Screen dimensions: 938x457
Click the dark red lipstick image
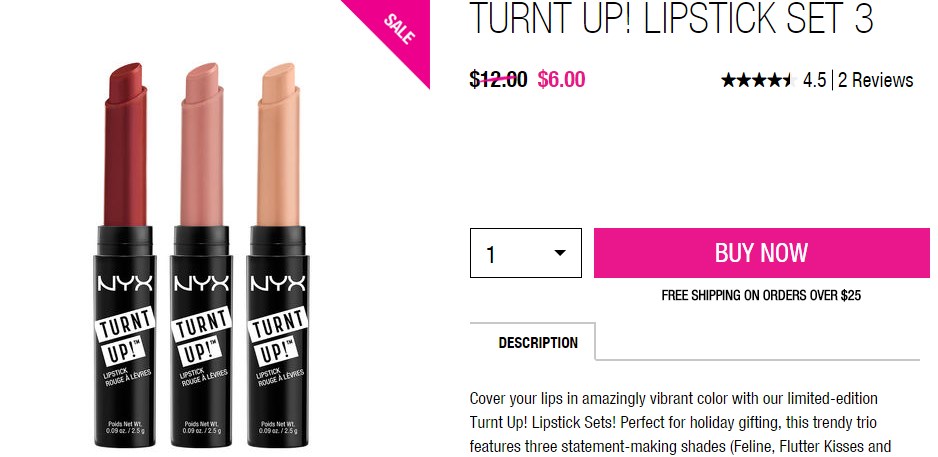pos(125,255)
